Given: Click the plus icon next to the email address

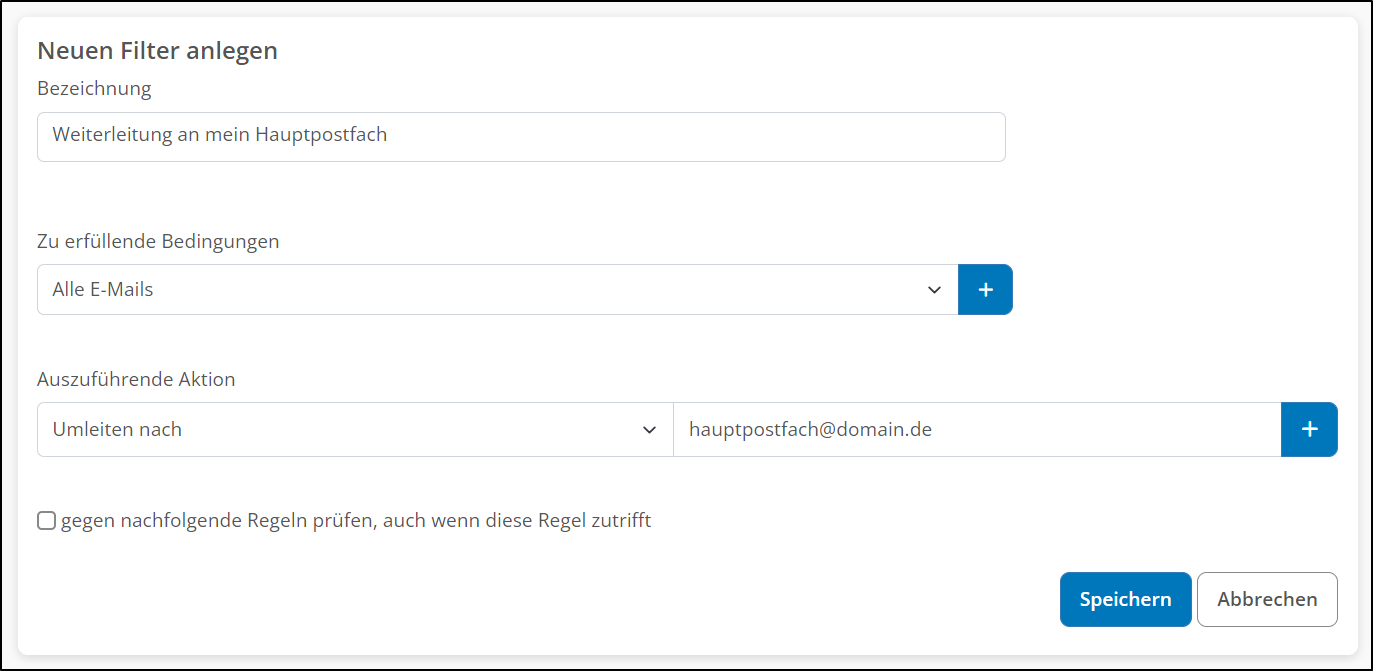Looking at the screenshot, I should 1309,429.
